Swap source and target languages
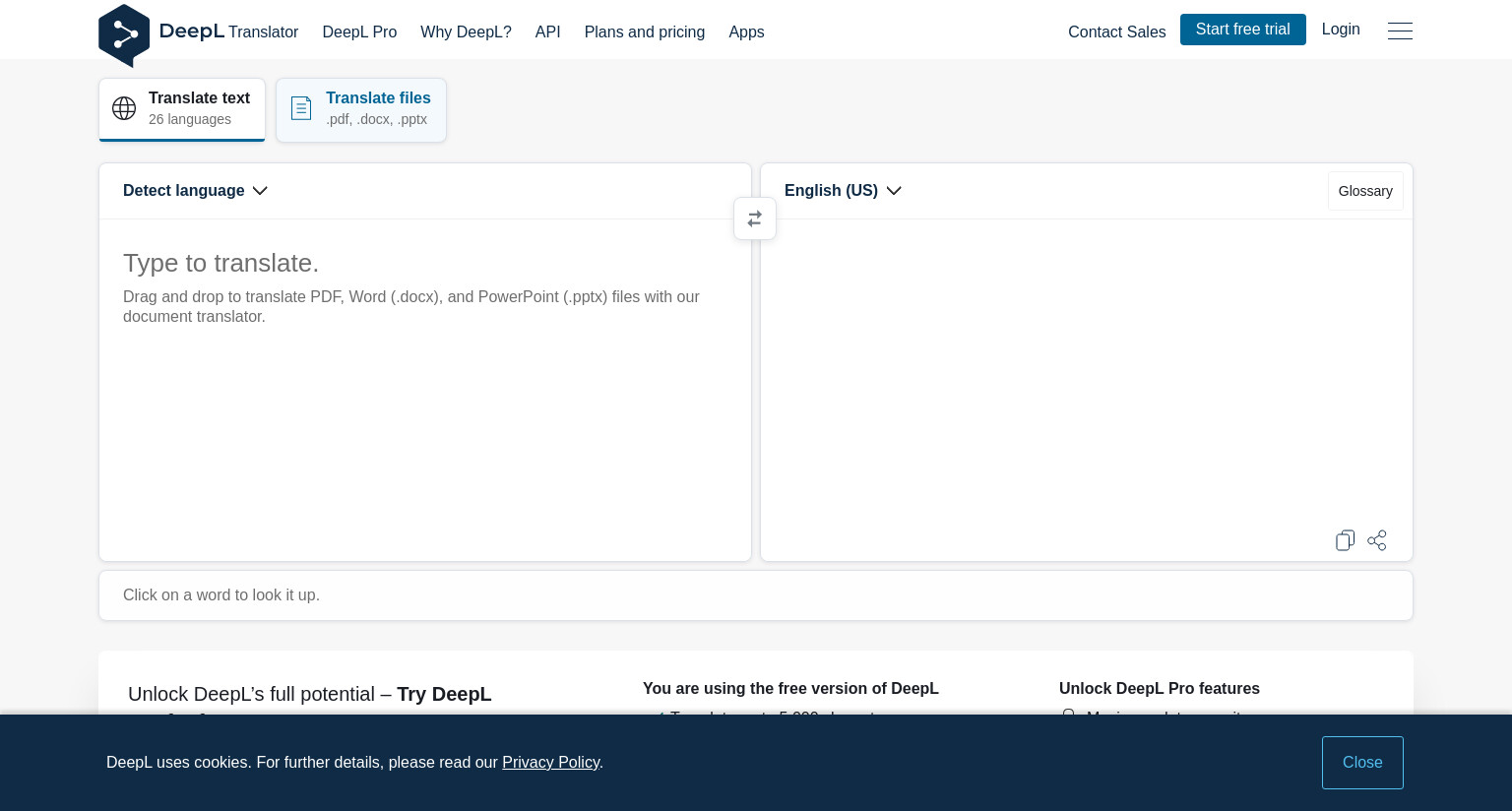The image size is (1512, 811). (x=755, y=218)
